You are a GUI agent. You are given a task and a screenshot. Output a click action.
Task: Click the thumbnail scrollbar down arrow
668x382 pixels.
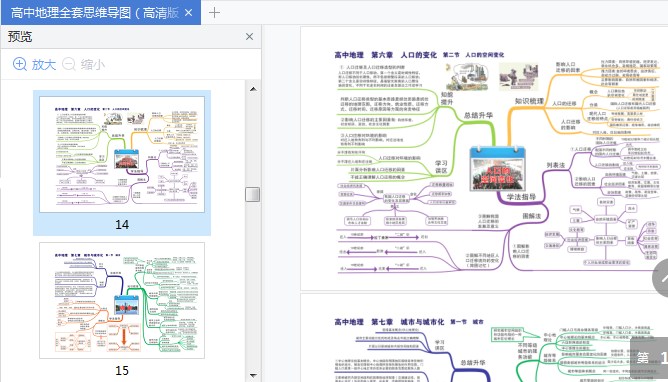(253, 375)
